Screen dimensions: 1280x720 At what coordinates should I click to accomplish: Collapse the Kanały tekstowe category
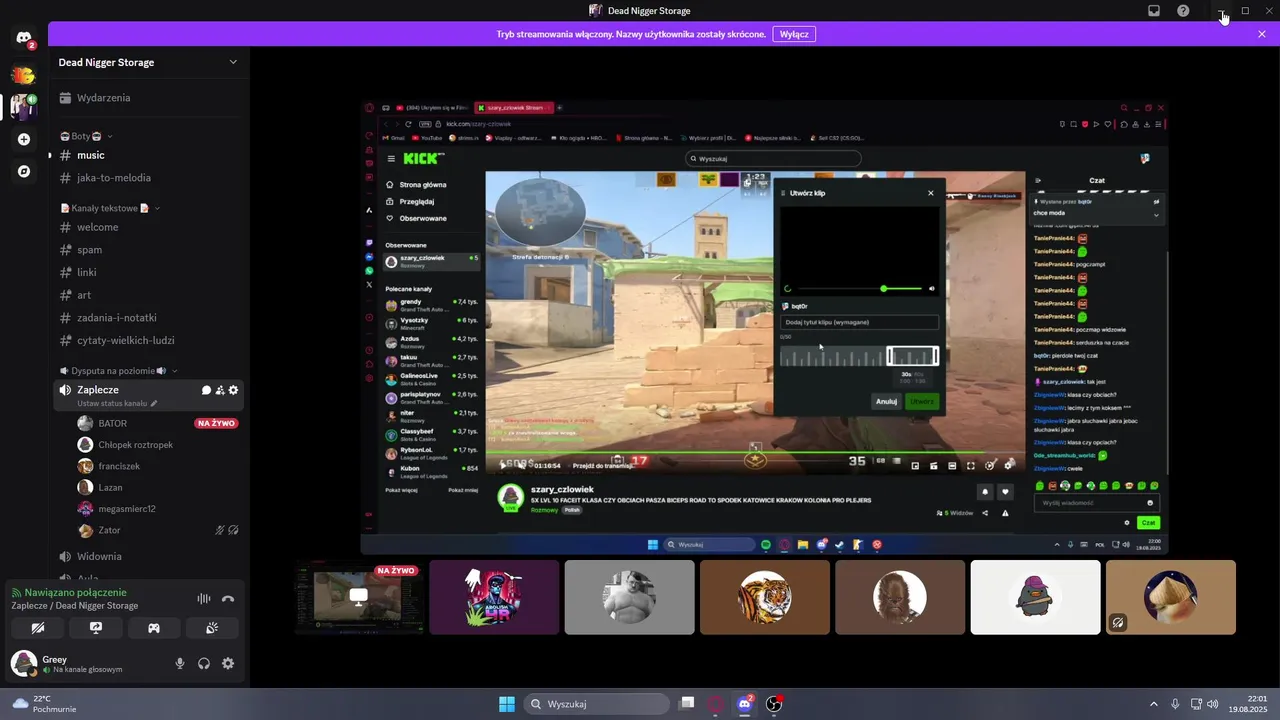(x=110, y=208)
